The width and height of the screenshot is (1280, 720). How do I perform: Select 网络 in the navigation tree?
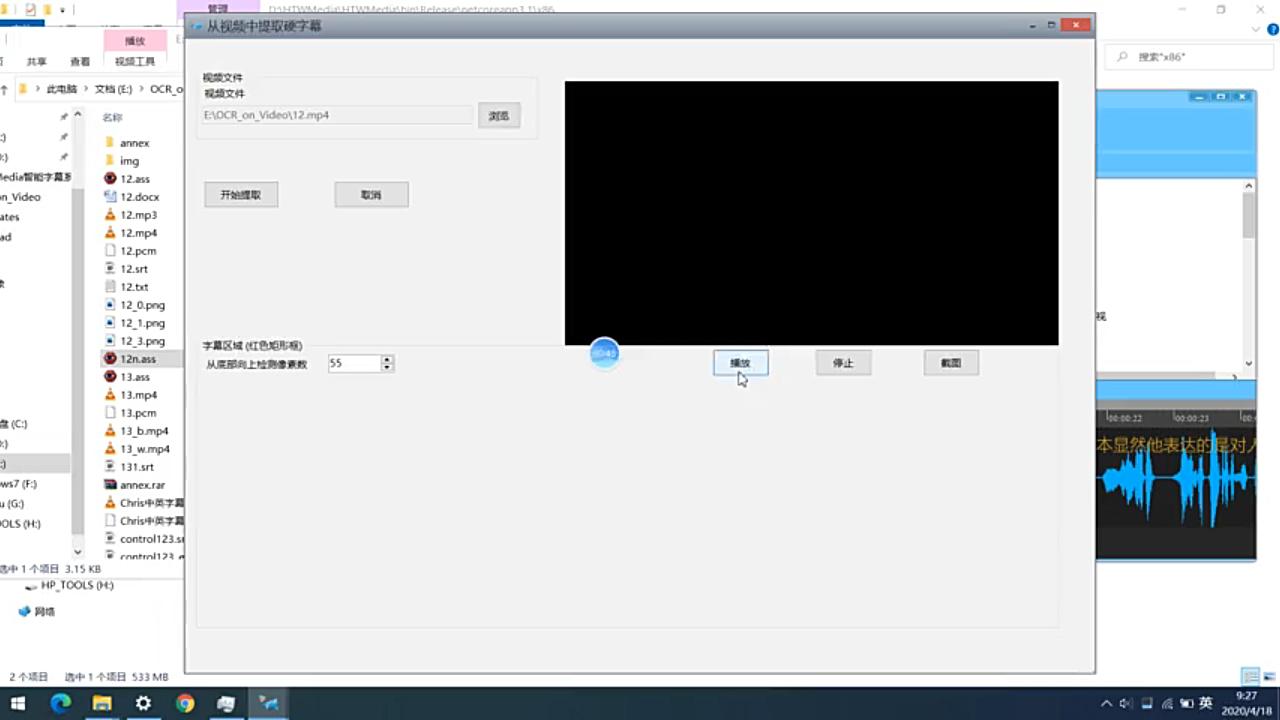pos(37,611)
